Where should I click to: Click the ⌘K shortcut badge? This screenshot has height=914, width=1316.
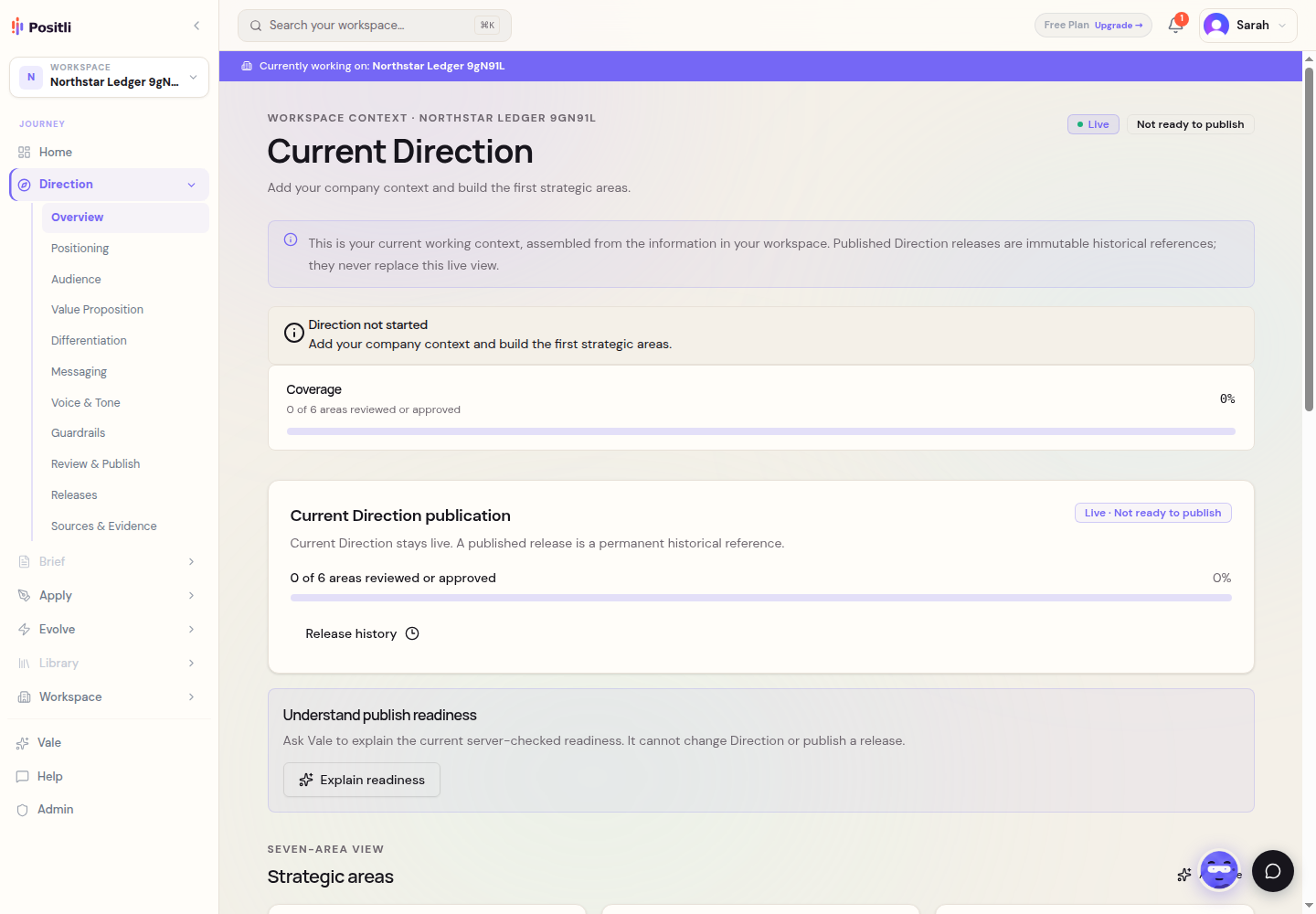coord(487,26)
